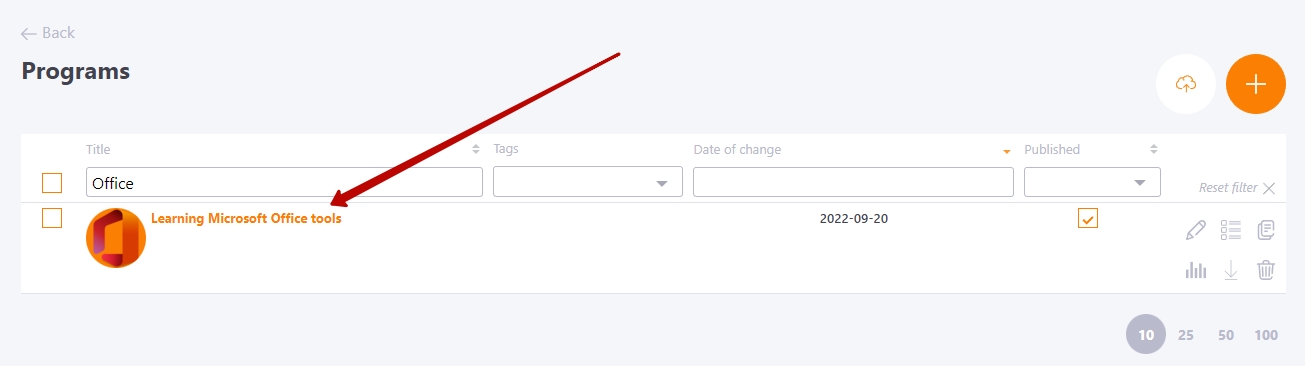Sort by the Title column header
Viewport: 1305px width, 366px height.
click(98, 150)
